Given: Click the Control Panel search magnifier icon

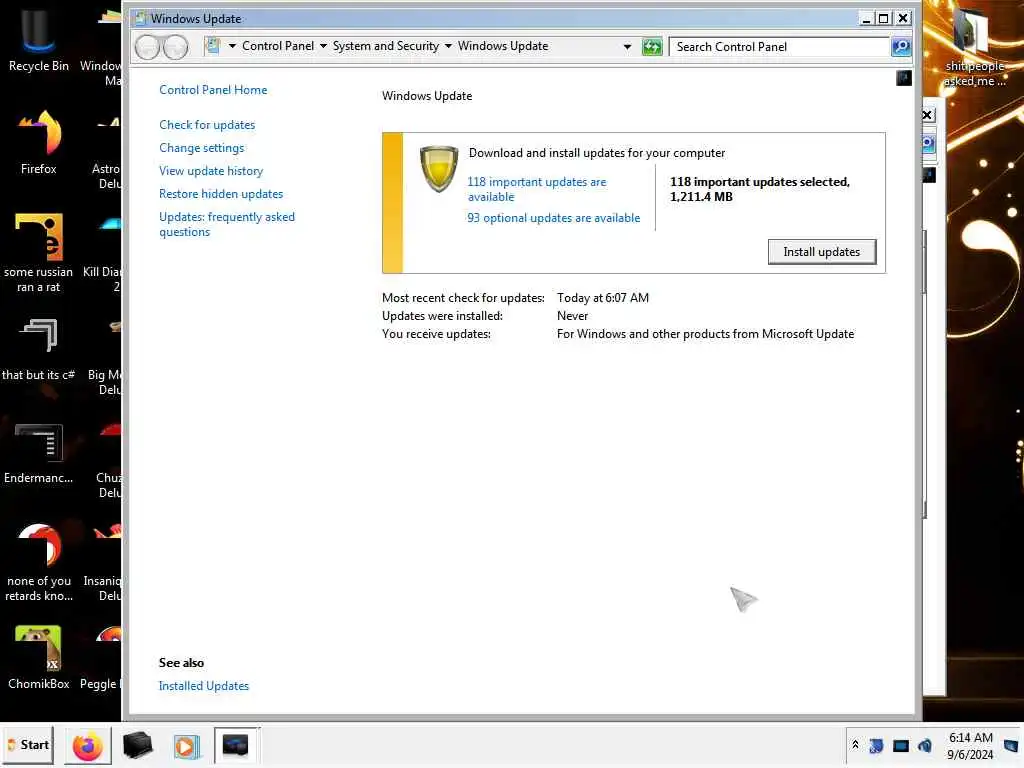Looking at the screenshot, I should coord(901,46).
